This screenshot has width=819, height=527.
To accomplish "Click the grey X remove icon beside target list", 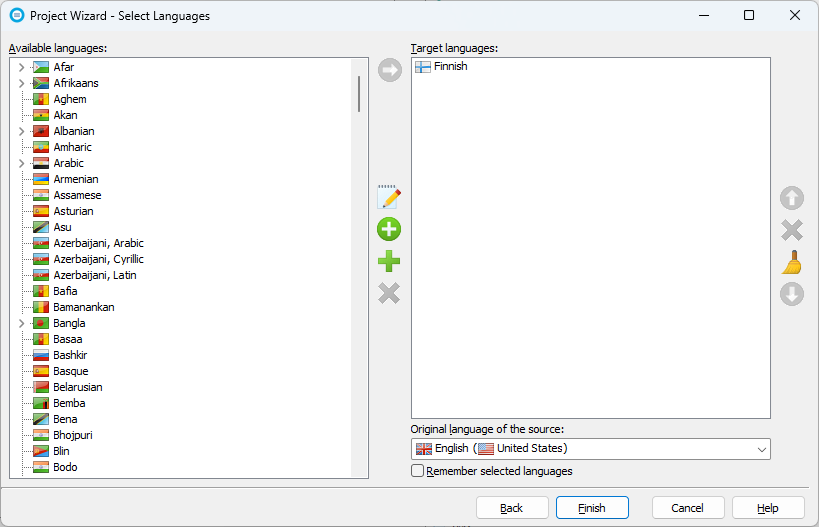I will tap(792, 230).
